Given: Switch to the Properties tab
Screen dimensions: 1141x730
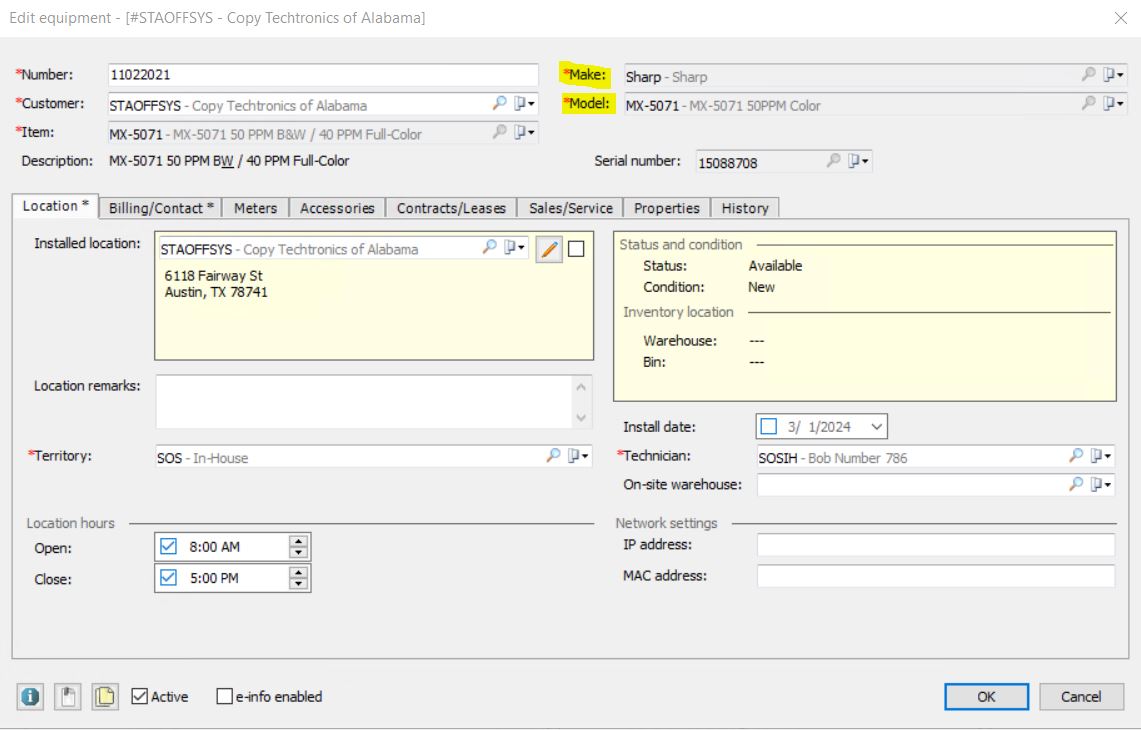Looking at the screenshot, I should (x=667, y=208).
